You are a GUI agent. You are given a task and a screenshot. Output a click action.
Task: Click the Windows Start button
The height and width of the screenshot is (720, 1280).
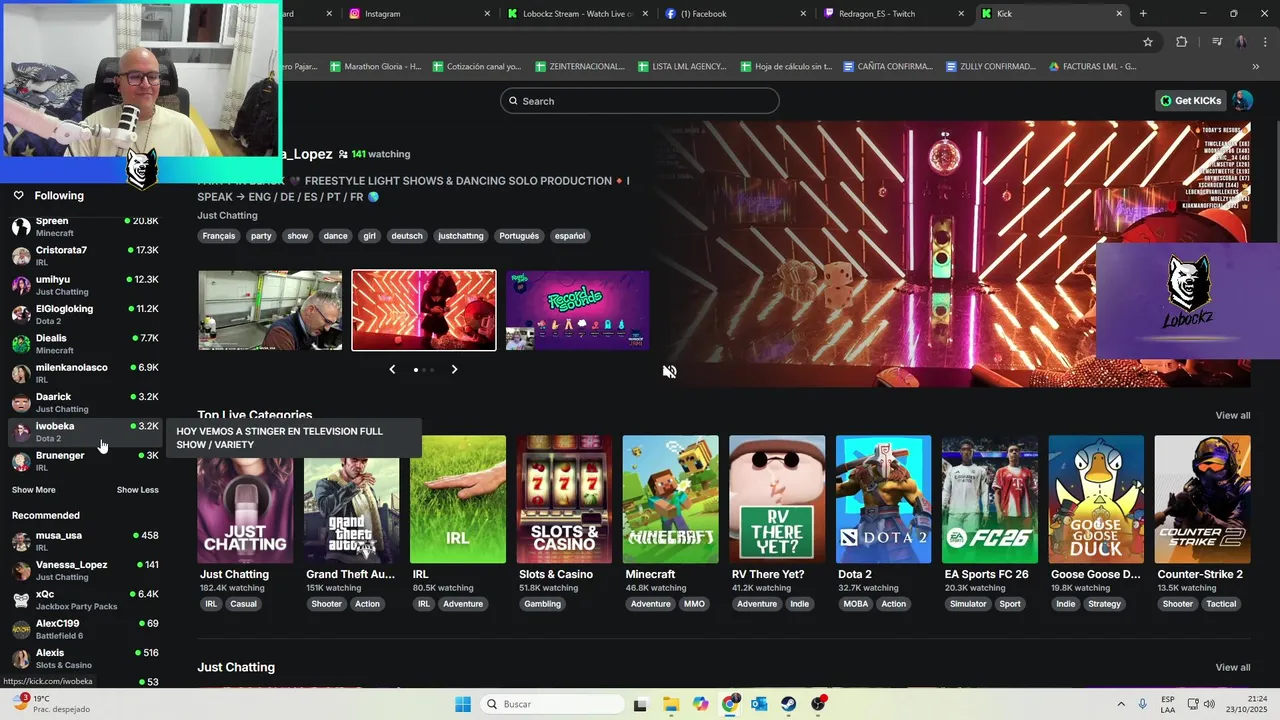pos(463,704)
